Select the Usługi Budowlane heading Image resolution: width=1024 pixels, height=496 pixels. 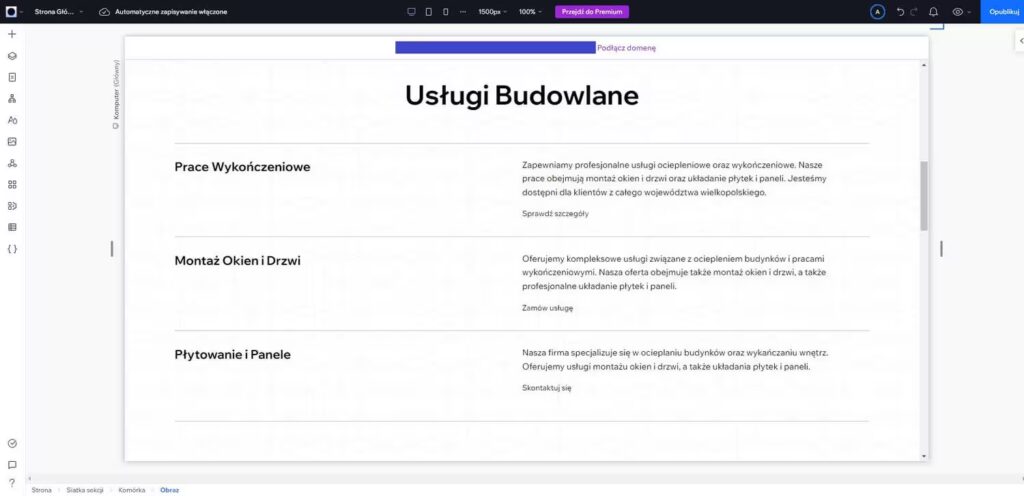coord(522,95)
